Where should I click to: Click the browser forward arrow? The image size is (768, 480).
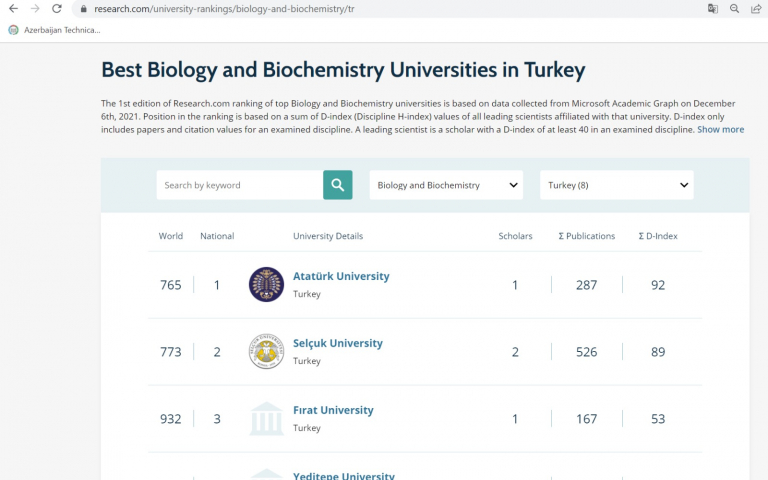35,8
